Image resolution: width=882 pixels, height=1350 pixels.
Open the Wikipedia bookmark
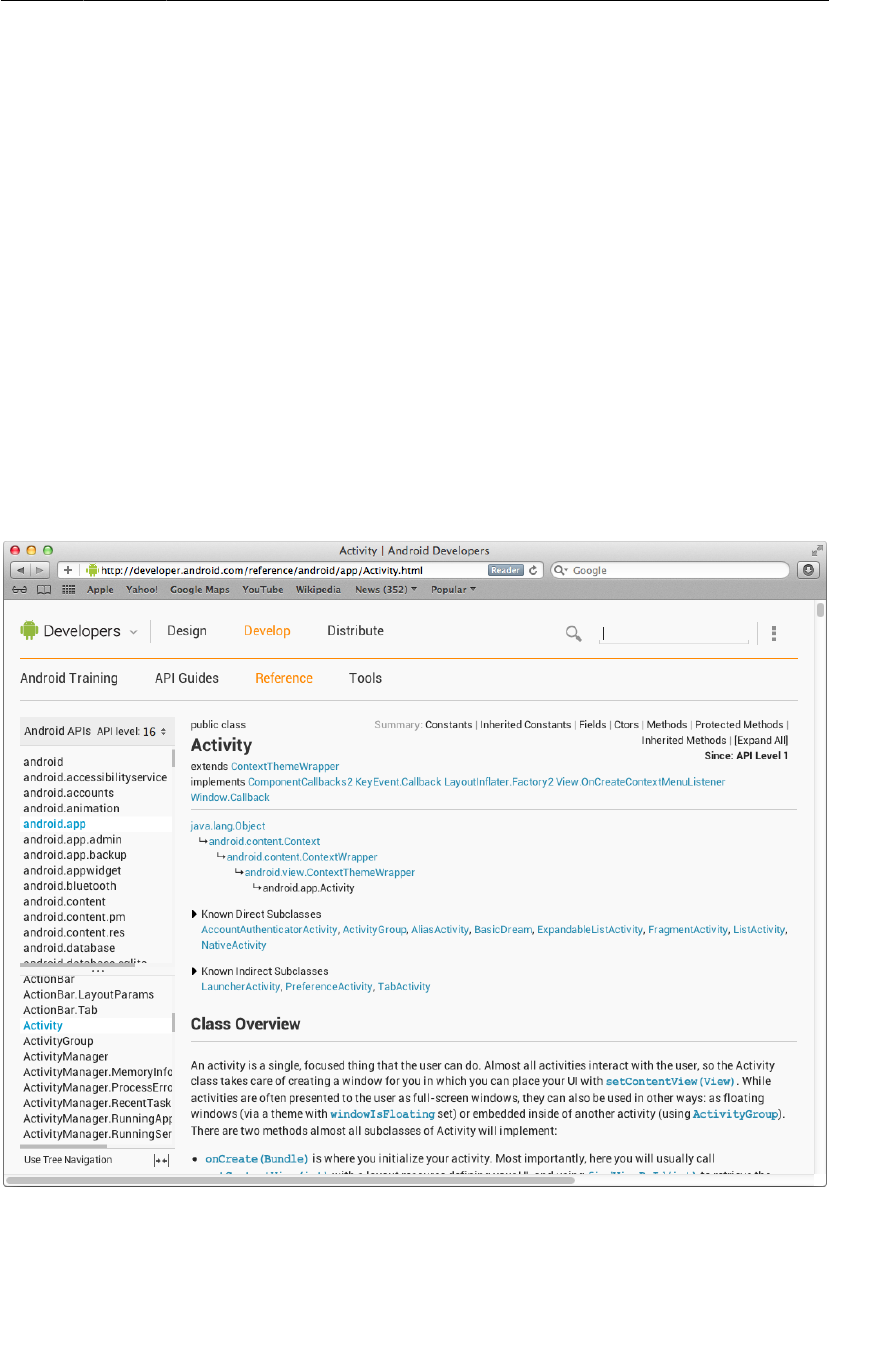(x=319, y=590)
